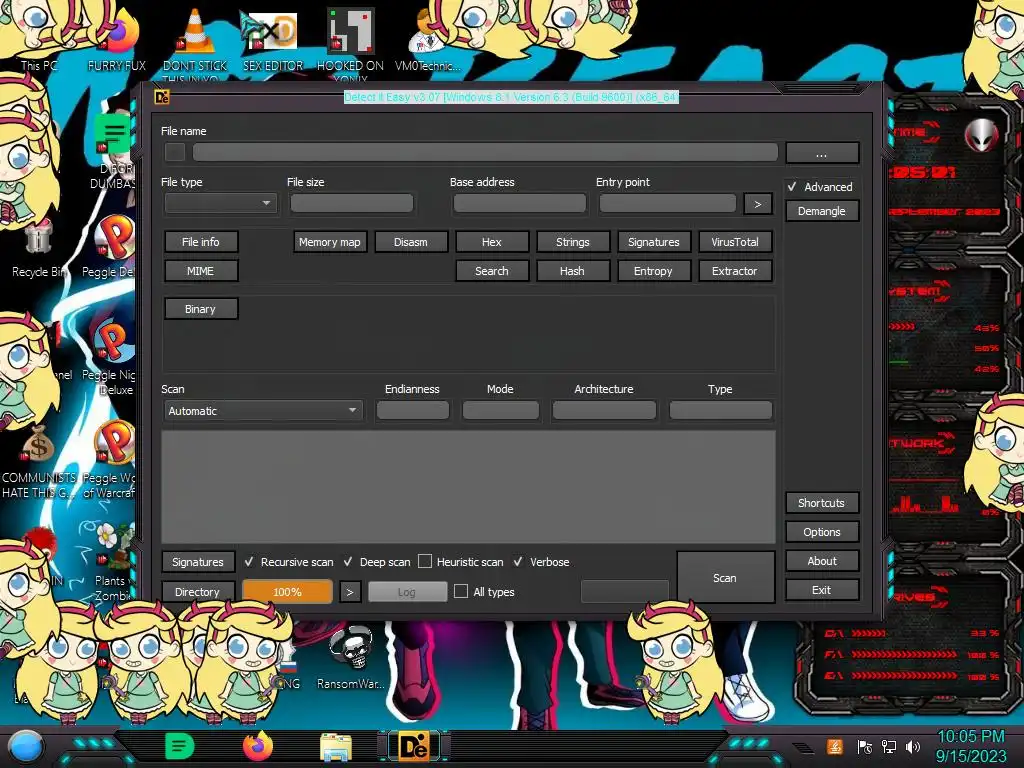Open the Disasm view
The height and width of the screenshot is (768, 1024).
[411, 242]
